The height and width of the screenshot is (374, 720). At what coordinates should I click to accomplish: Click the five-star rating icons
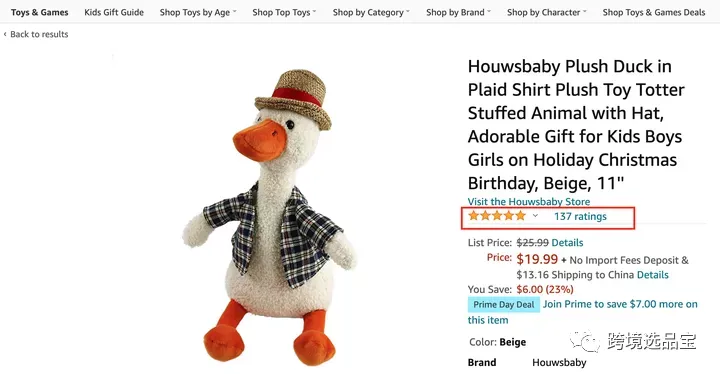[497, 215]
